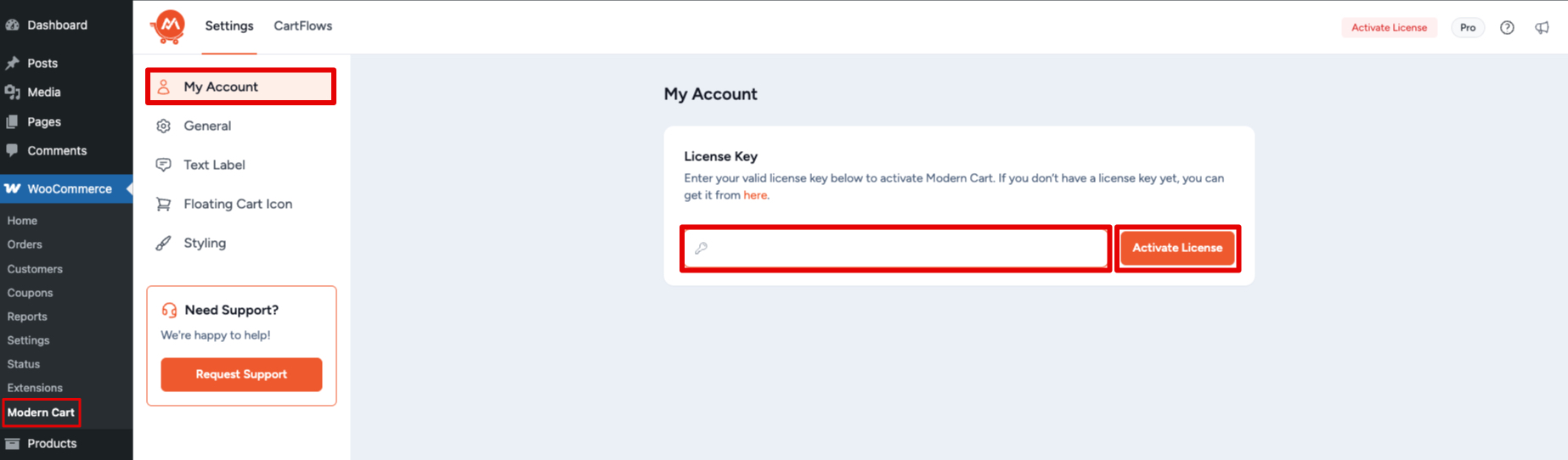Click the Activate License header badge

tap(1389, 27)
